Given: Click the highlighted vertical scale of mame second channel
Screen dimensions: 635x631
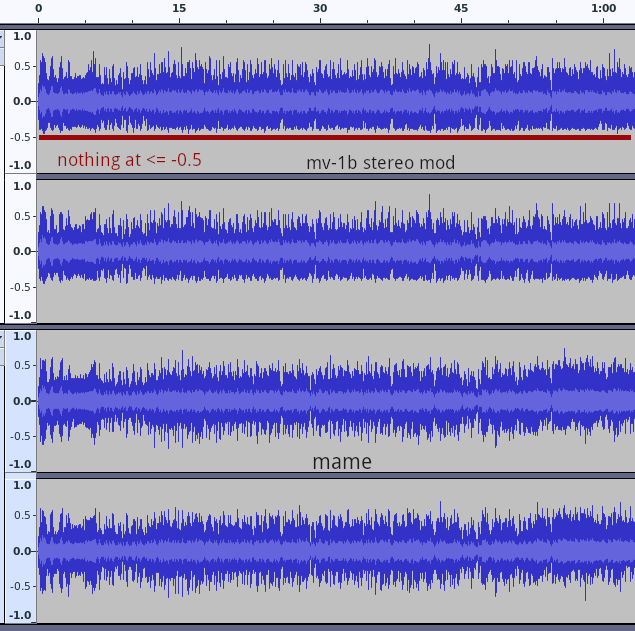Looking at the screenshot, I should 21,550.
